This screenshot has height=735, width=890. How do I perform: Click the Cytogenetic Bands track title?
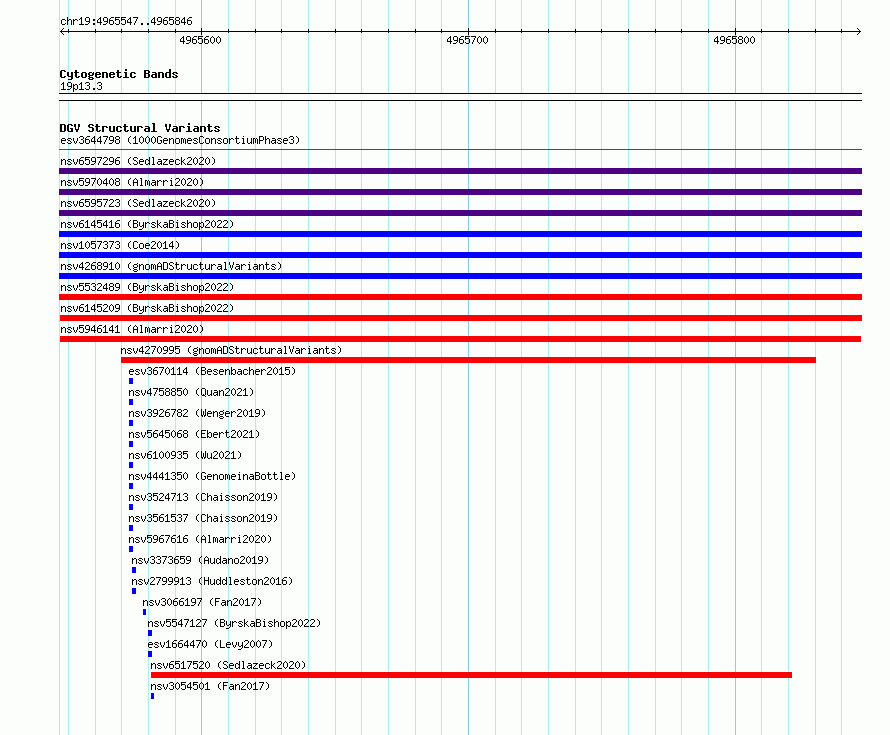(119, 74)
